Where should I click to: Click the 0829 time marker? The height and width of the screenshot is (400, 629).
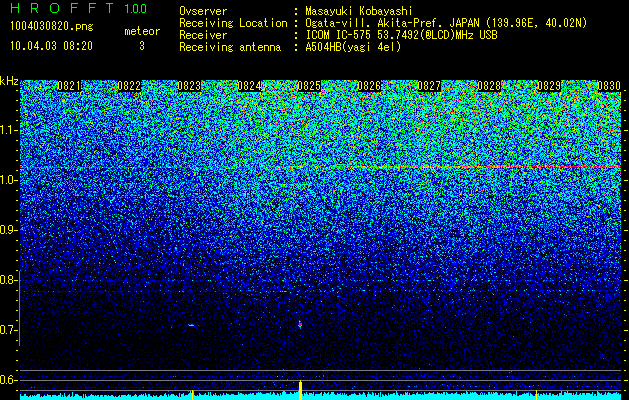click(549, 86)
